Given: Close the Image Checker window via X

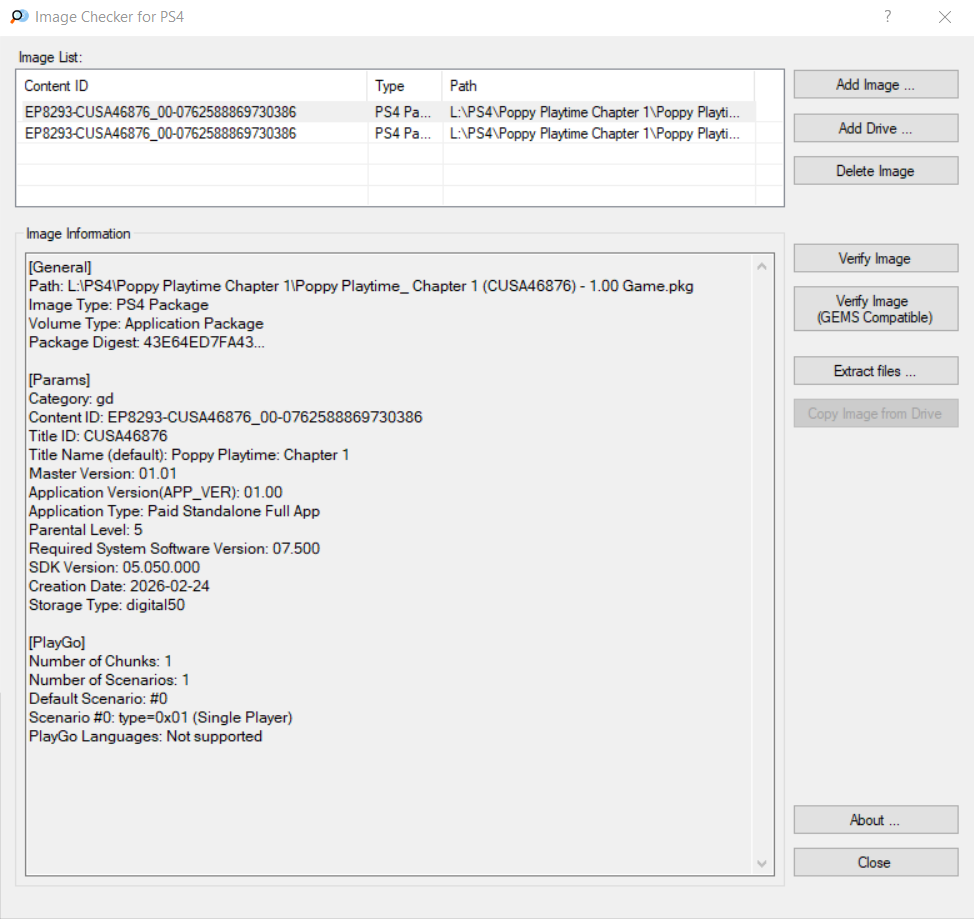Looking at the screenshot, I should [x=944, y=17].
